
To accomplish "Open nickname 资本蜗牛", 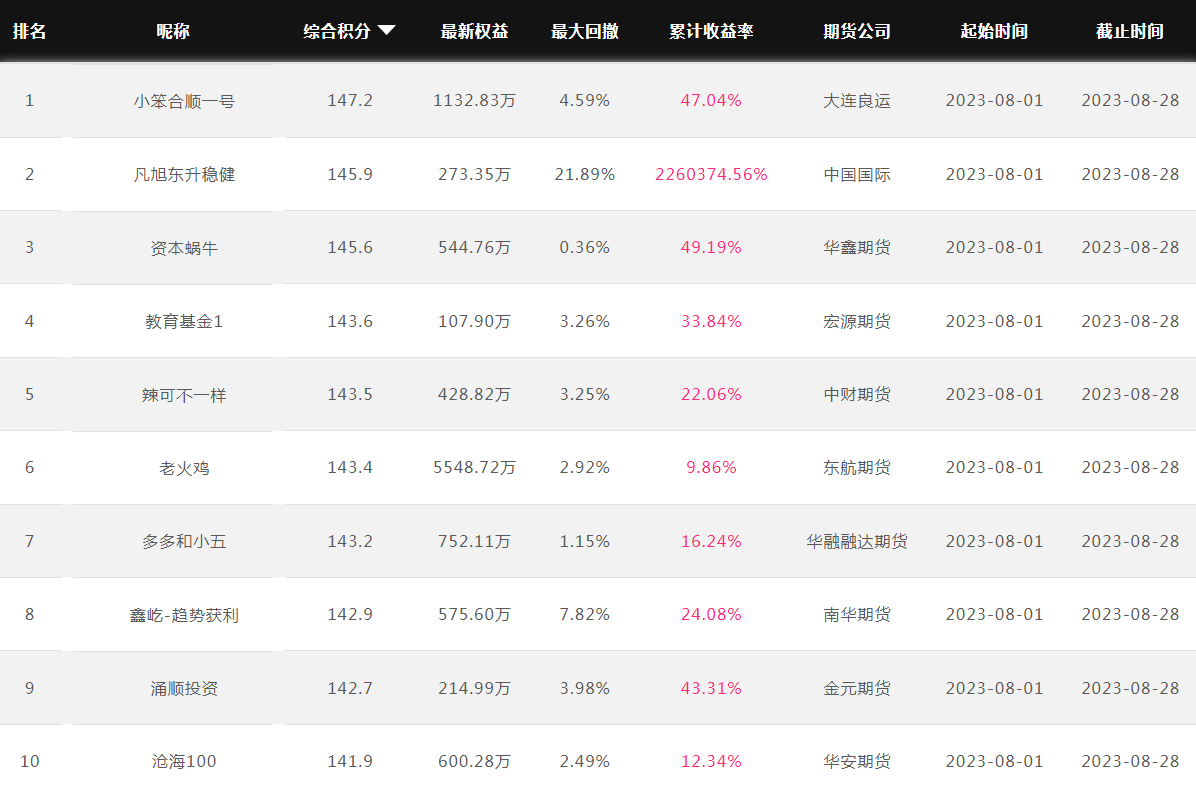I will (x=184, y=248).
